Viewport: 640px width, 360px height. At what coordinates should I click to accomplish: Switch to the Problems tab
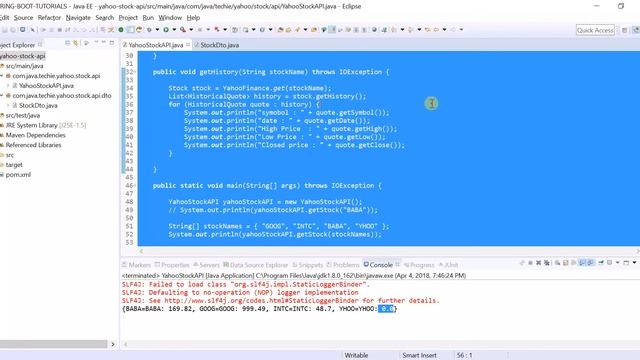(x=343, y=265)
